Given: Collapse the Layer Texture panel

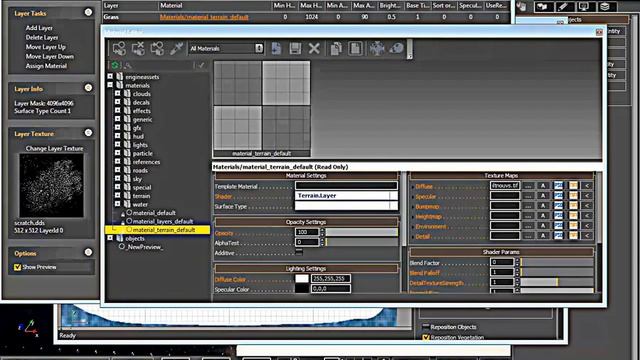Looking at the screenshot, I should pyautogui.click(x=88, y=133).
